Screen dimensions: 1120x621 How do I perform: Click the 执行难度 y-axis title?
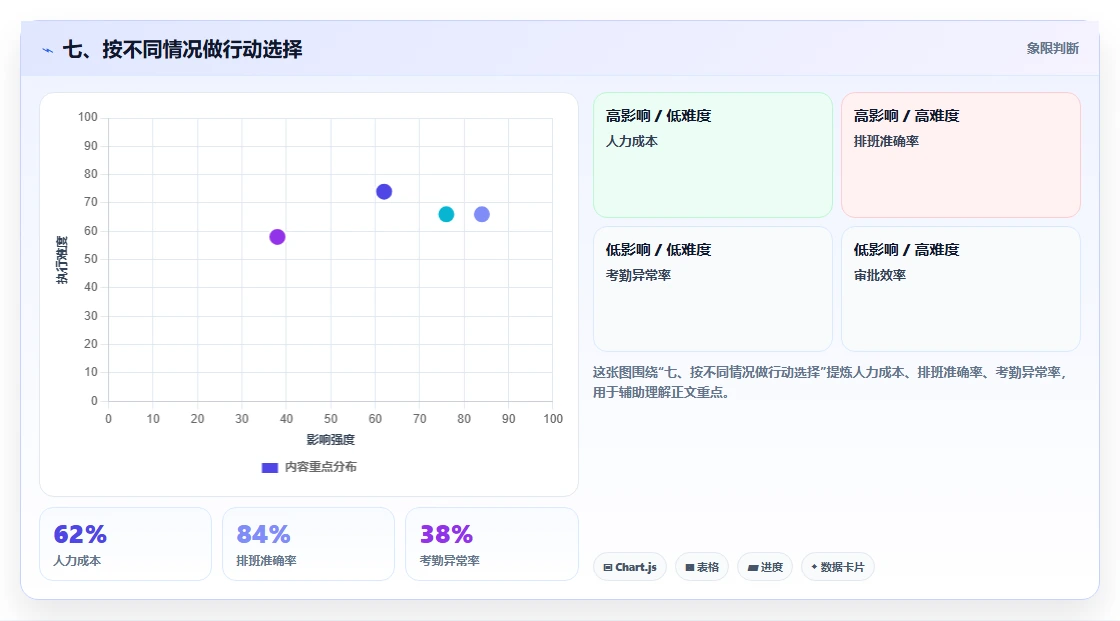62,260
